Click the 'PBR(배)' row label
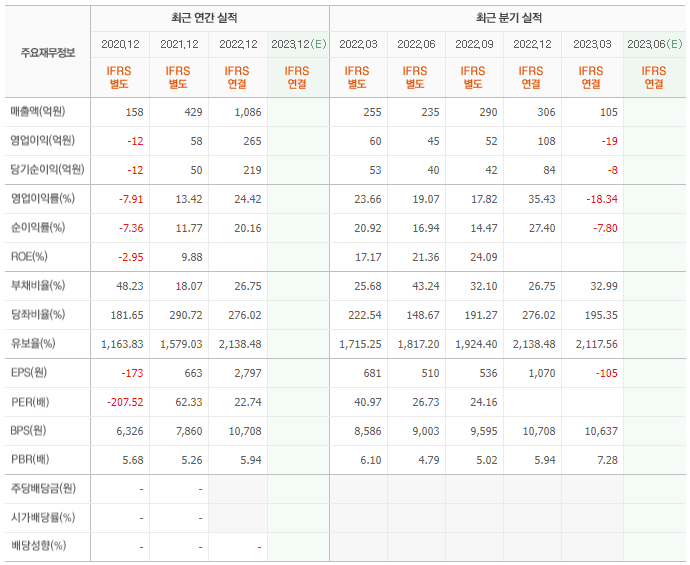This screenshot has height=565, width=690. pos(30,460)
